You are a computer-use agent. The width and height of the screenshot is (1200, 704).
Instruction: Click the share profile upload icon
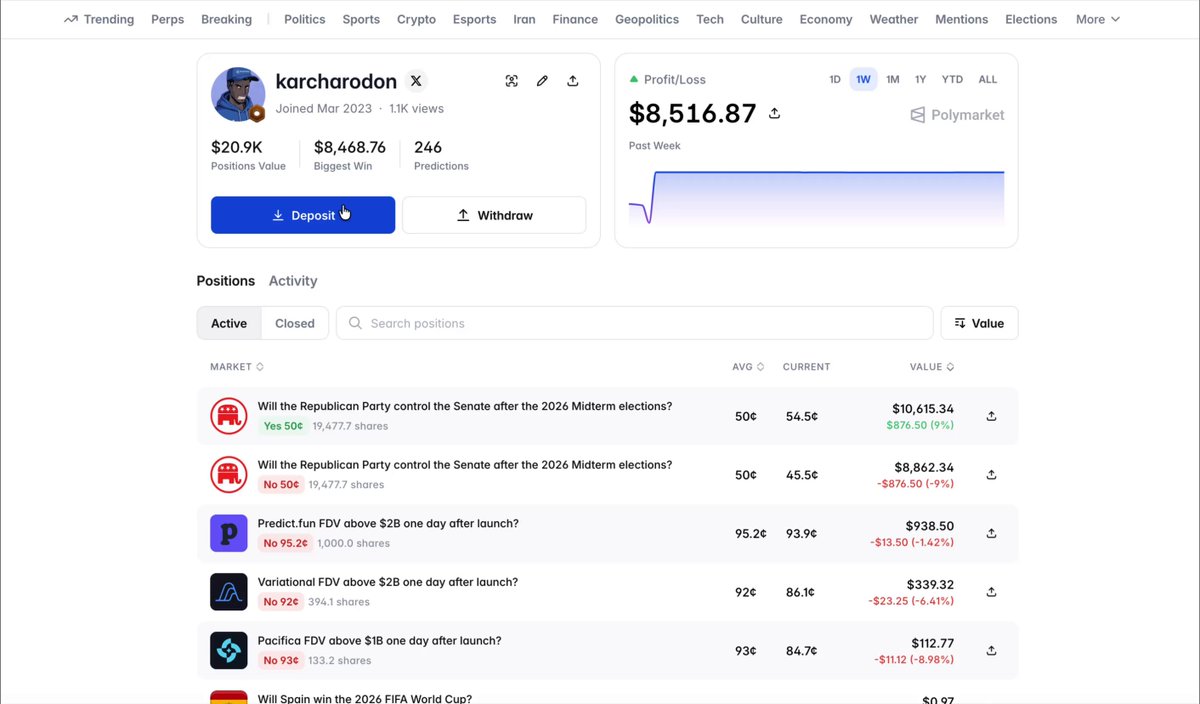573,81
